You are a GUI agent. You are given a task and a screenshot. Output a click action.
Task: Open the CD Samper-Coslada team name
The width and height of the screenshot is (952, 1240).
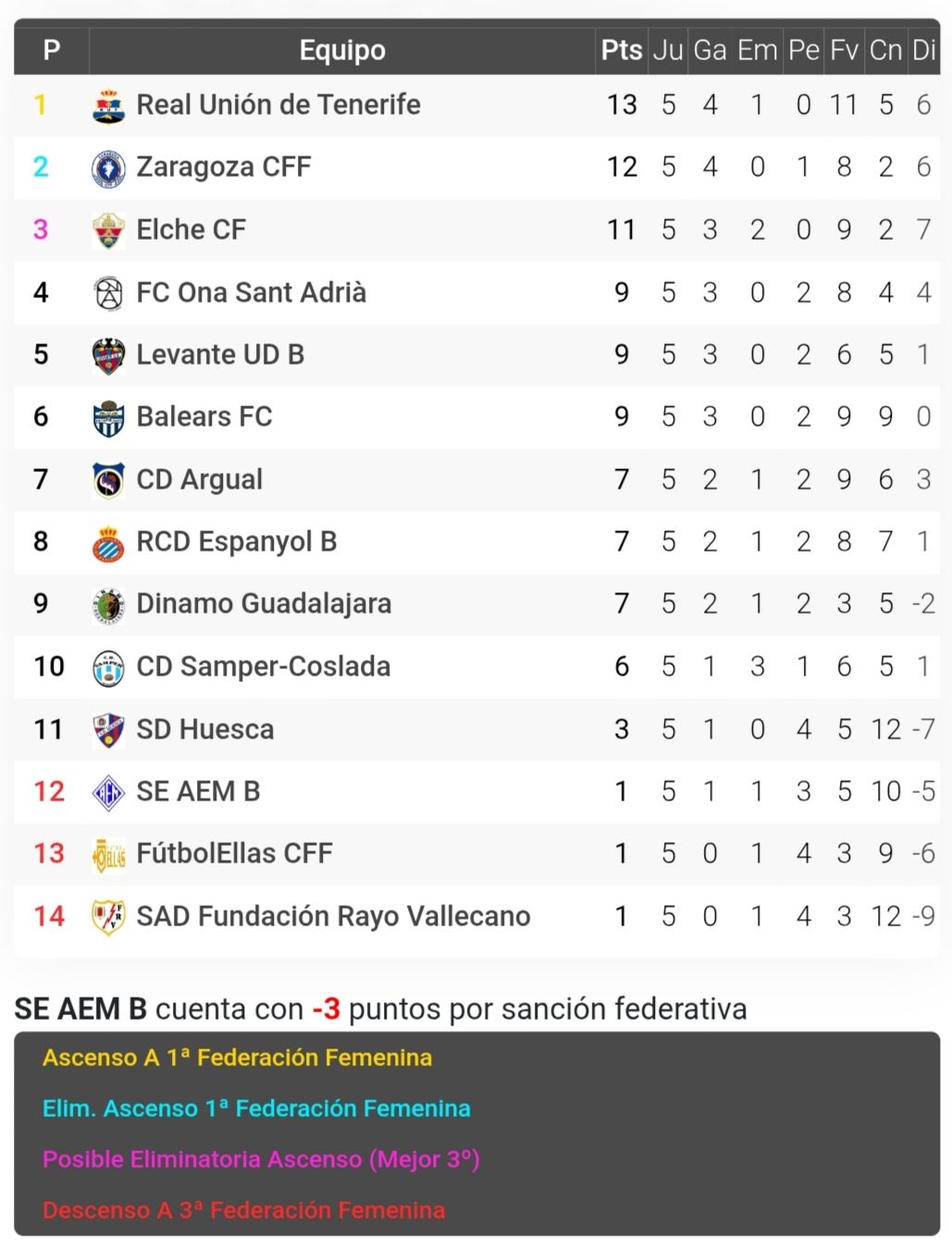coord(263,666)
